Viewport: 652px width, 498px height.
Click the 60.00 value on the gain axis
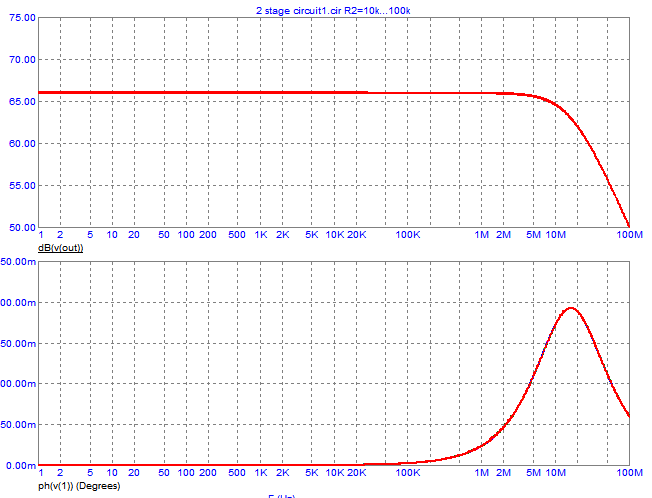(x=22, y=143)
